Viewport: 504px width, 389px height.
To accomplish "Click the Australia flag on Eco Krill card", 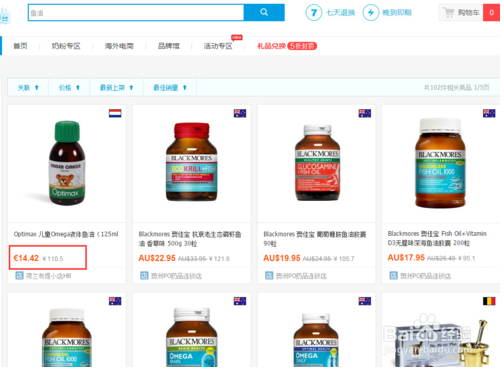I will pos(240,113).
